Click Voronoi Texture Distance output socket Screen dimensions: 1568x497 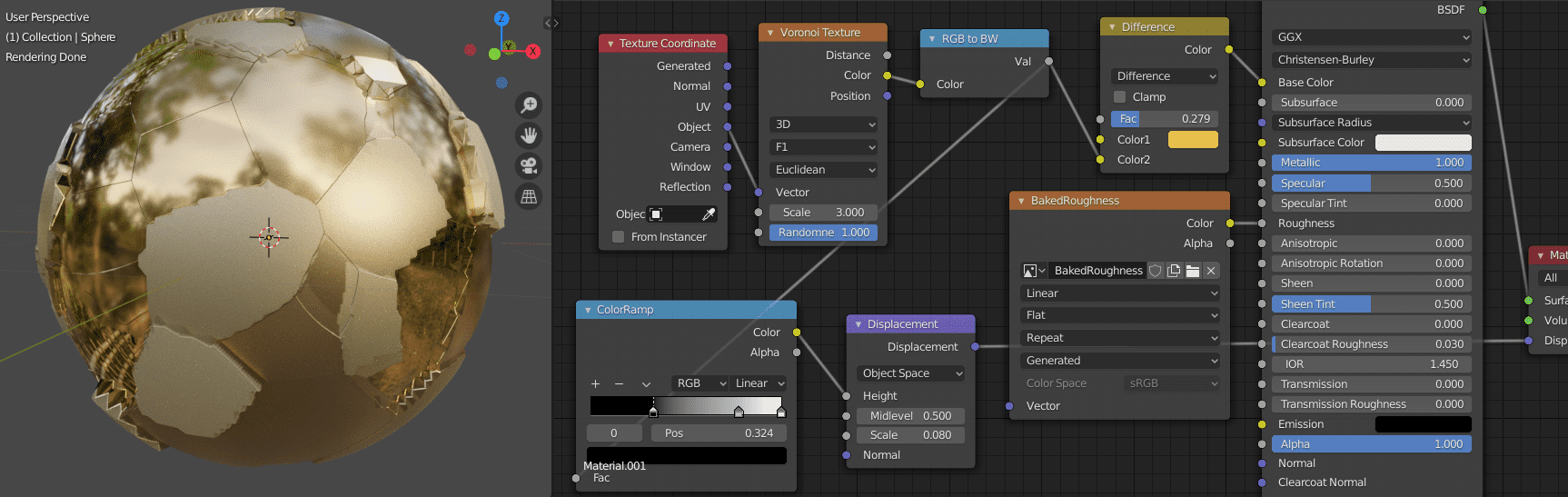pos(888,55)
